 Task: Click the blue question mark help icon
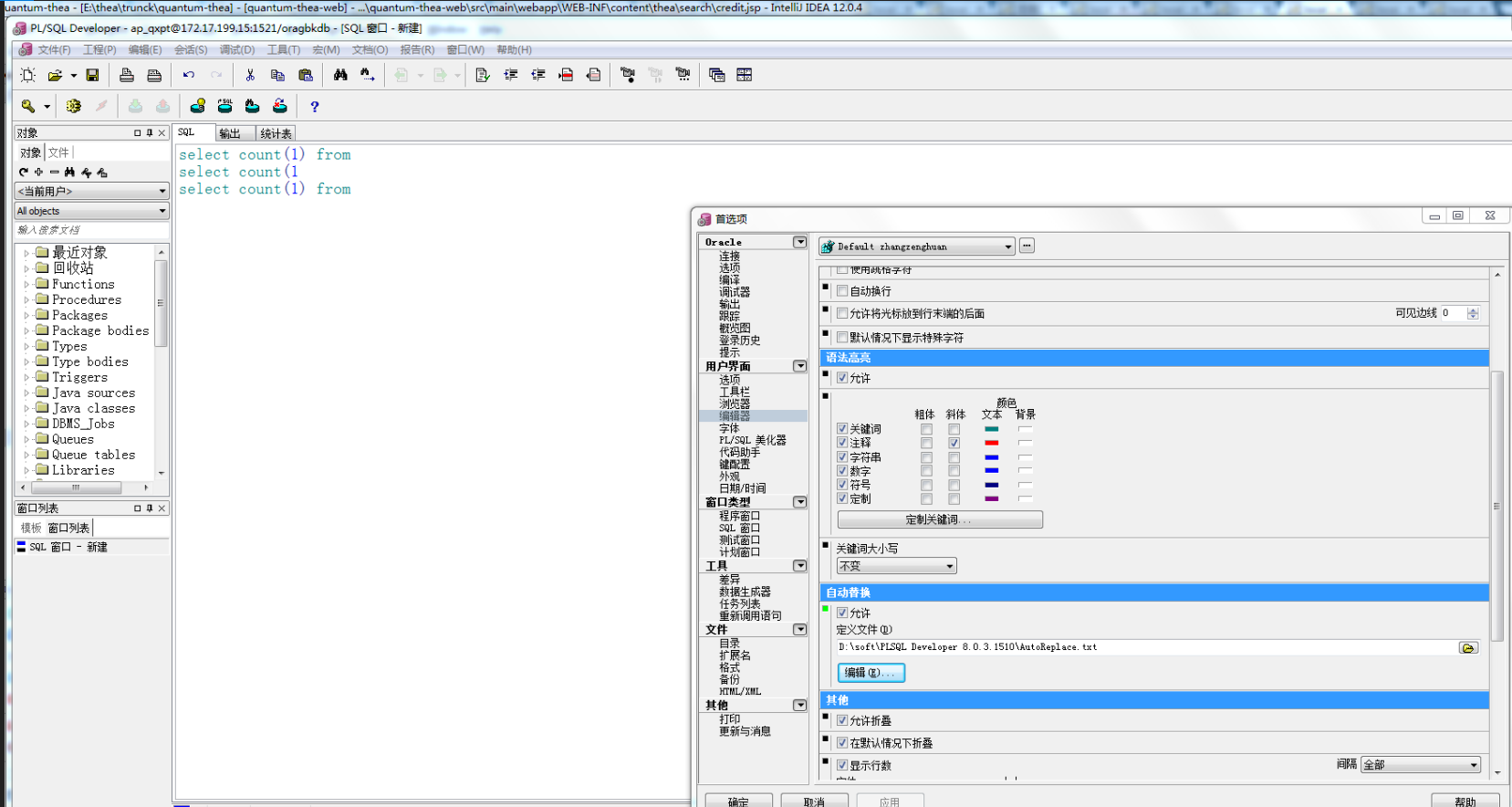(x=315, y=107)
